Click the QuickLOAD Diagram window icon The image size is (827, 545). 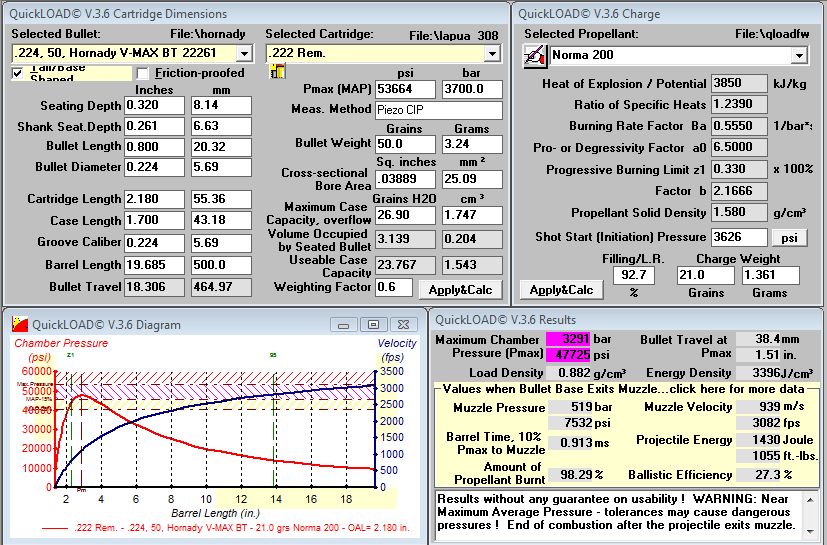pos(19,323)
